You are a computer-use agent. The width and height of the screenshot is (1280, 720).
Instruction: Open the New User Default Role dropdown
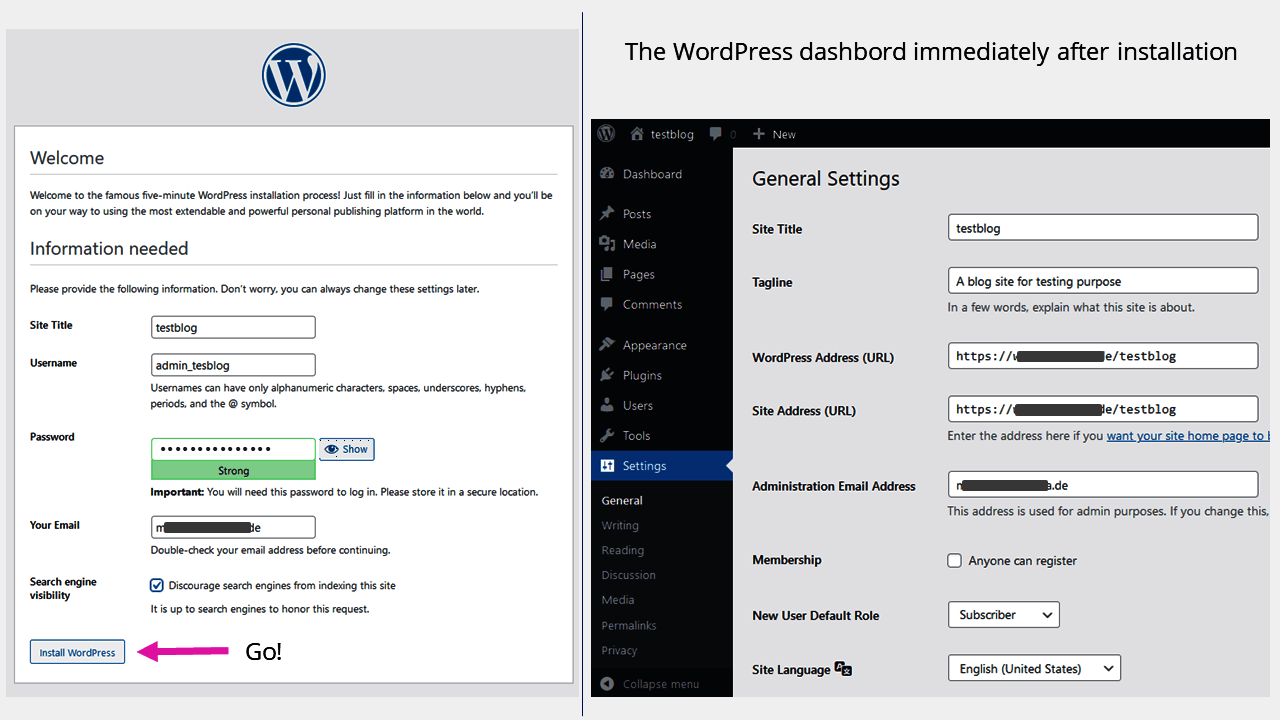point(1003,614)
